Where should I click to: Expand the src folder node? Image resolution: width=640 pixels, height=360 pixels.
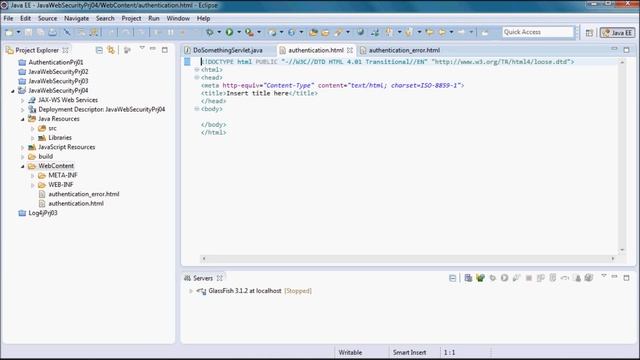33,129
